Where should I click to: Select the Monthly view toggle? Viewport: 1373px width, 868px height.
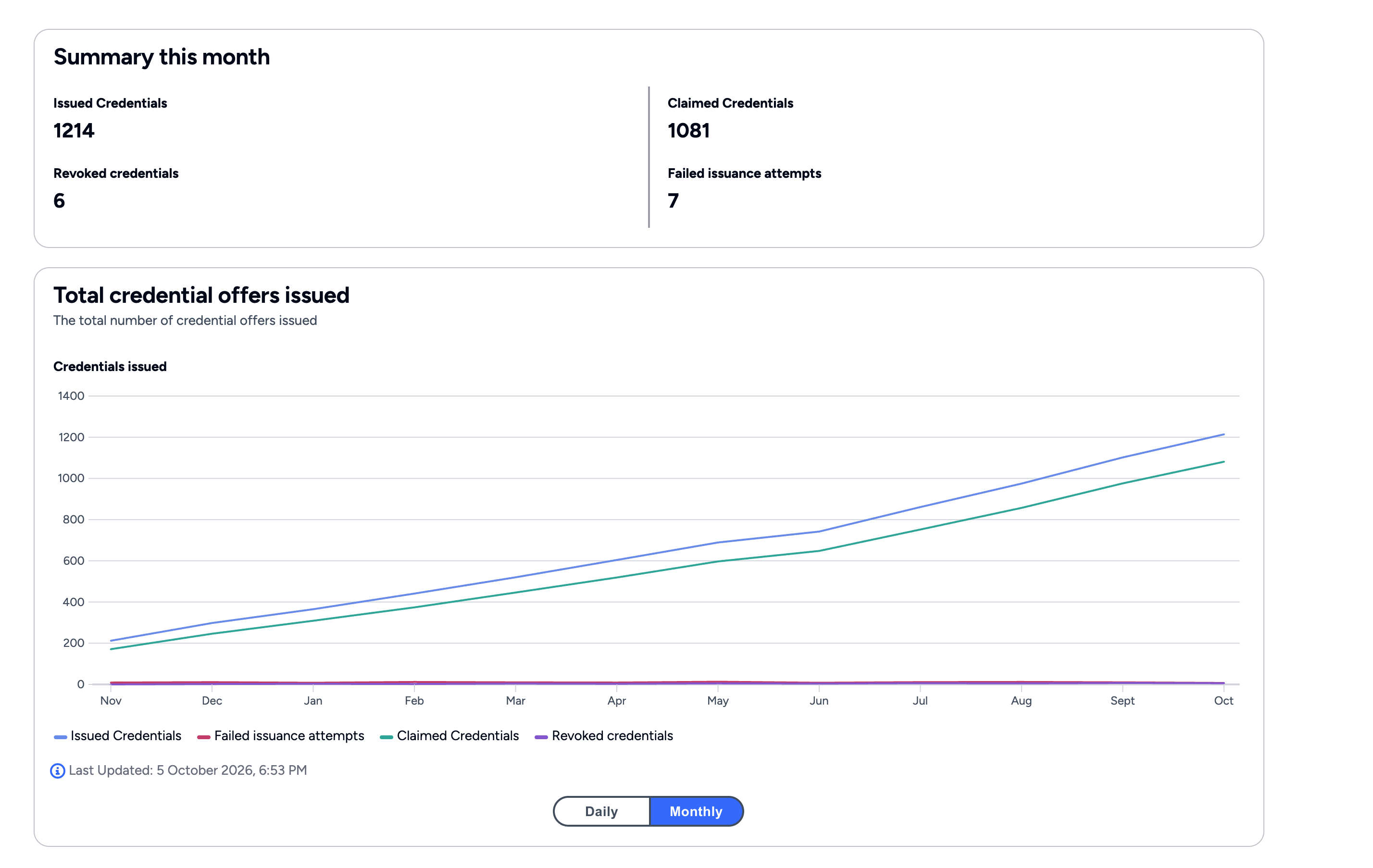pyautogui.click(x=696, y=811)
